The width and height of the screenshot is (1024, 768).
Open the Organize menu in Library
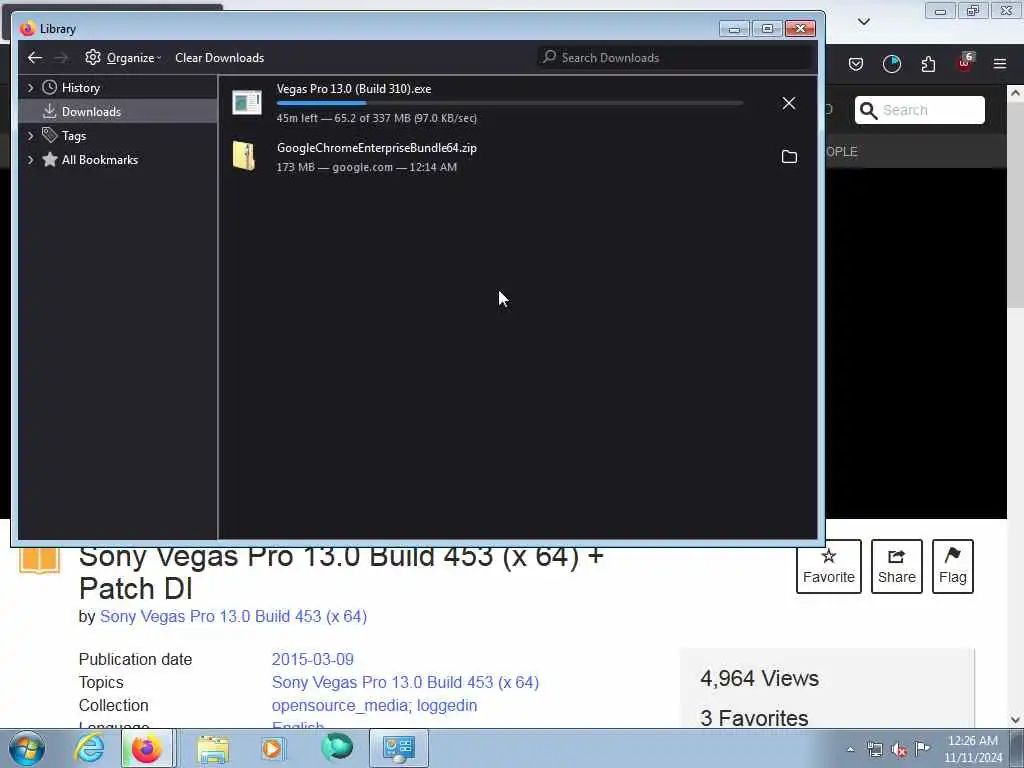tap(123, 57)
